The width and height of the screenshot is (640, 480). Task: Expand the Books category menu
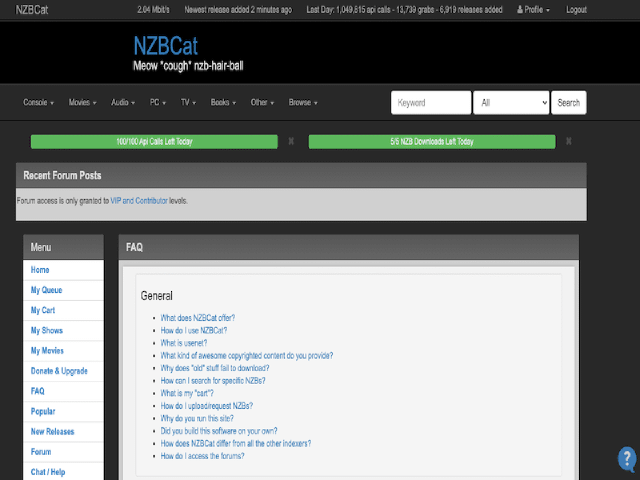(223, 102)
